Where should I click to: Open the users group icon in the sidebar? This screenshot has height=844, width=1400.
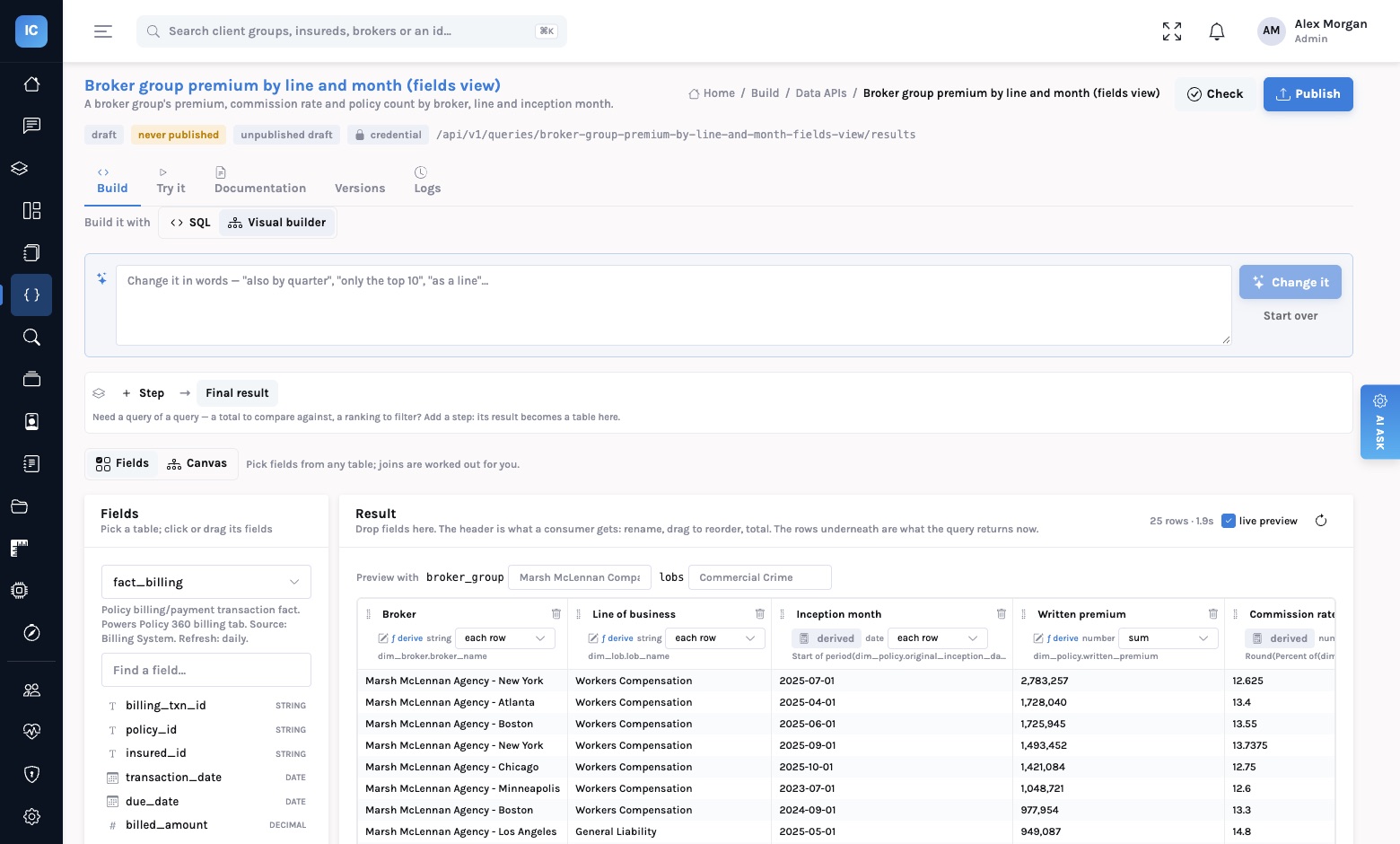pyautogui.click(x=31, y=690)
